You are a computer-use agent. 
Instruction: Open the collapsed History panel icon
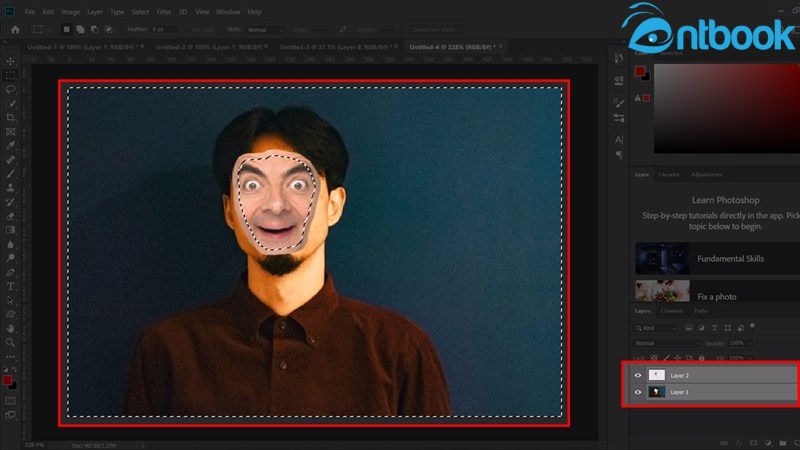click(619, 58)
